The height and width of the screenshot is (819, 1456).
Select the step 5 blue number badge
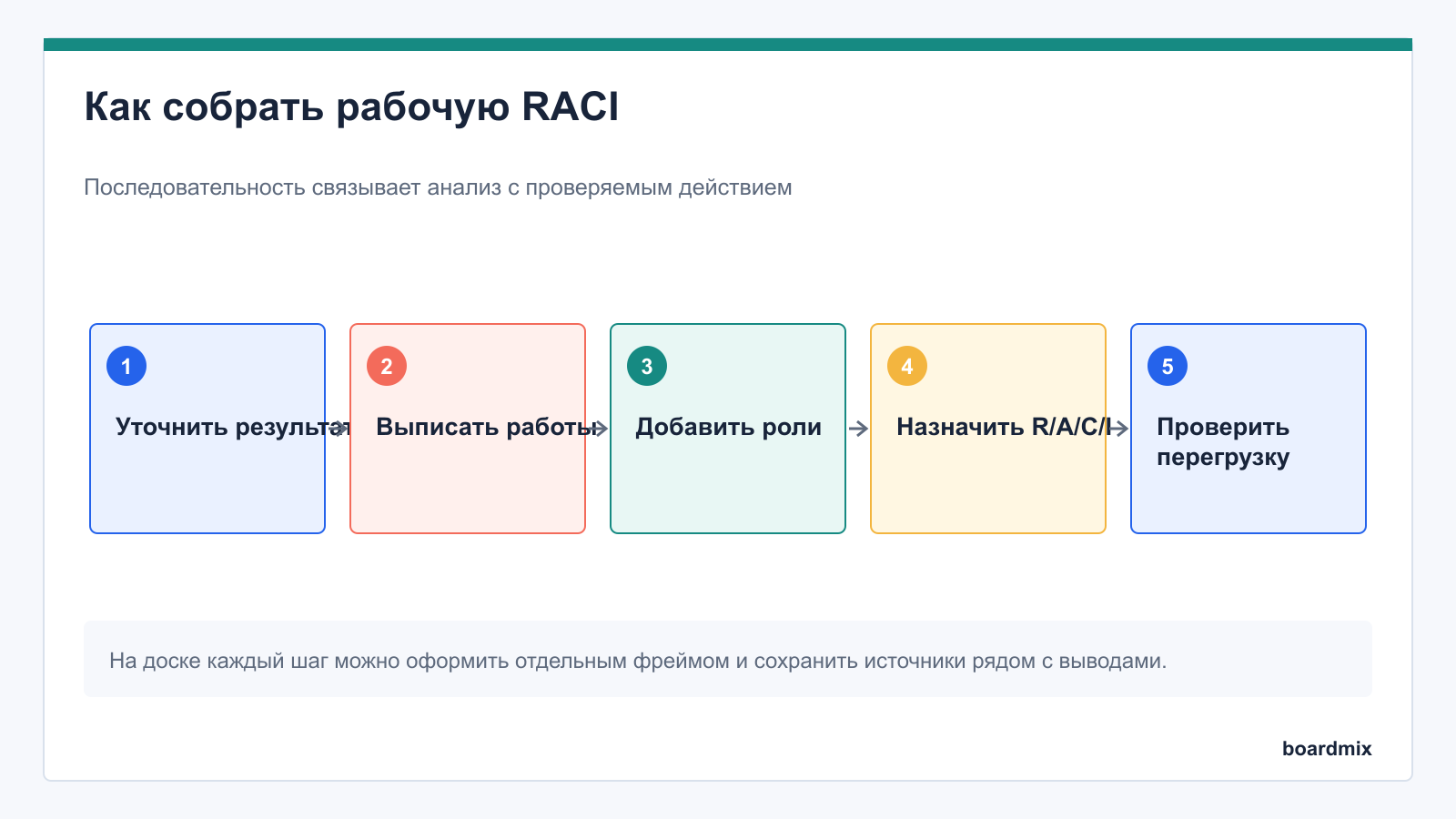point(1168,366)
